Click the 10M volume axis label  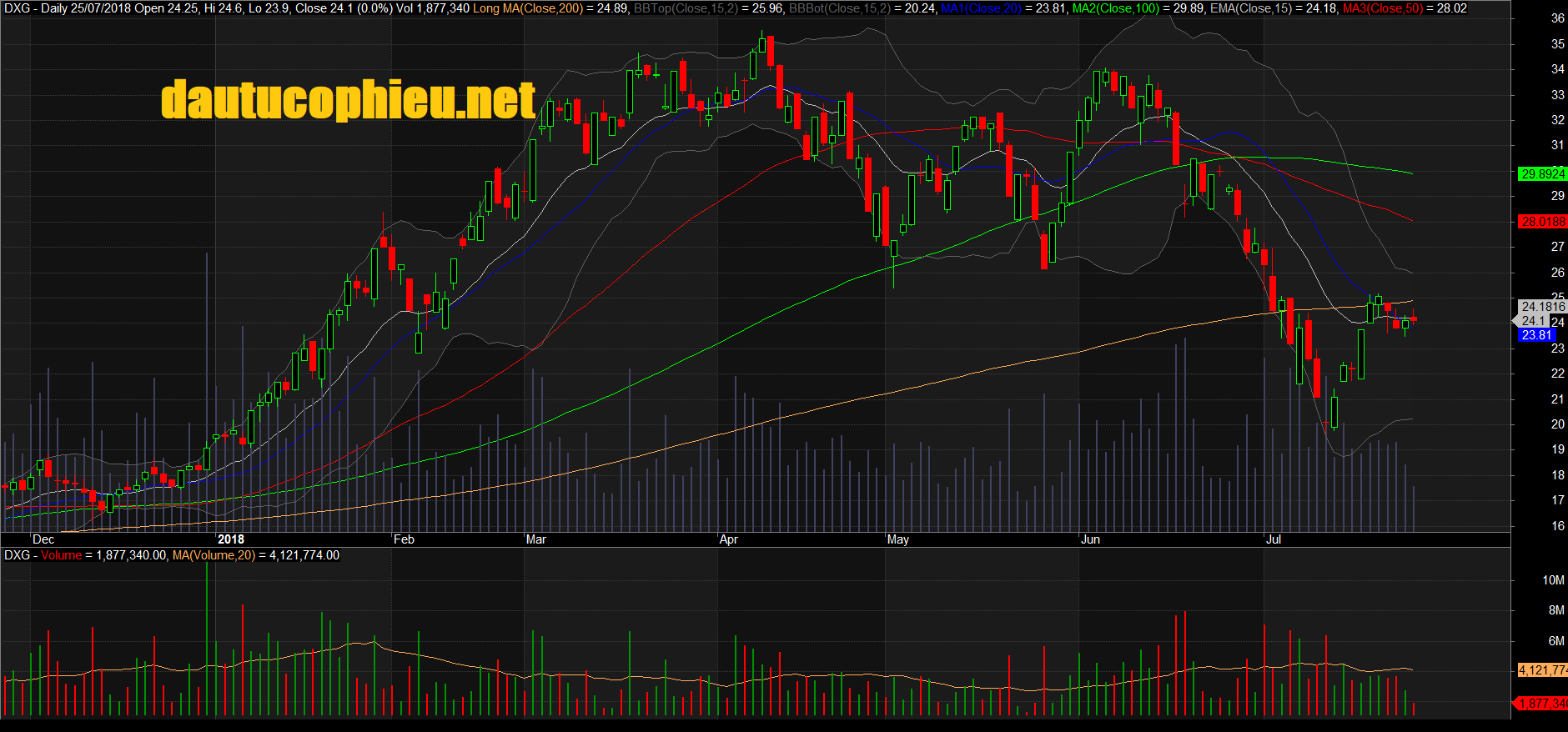pyautogui.click(x=1553, y=580)
